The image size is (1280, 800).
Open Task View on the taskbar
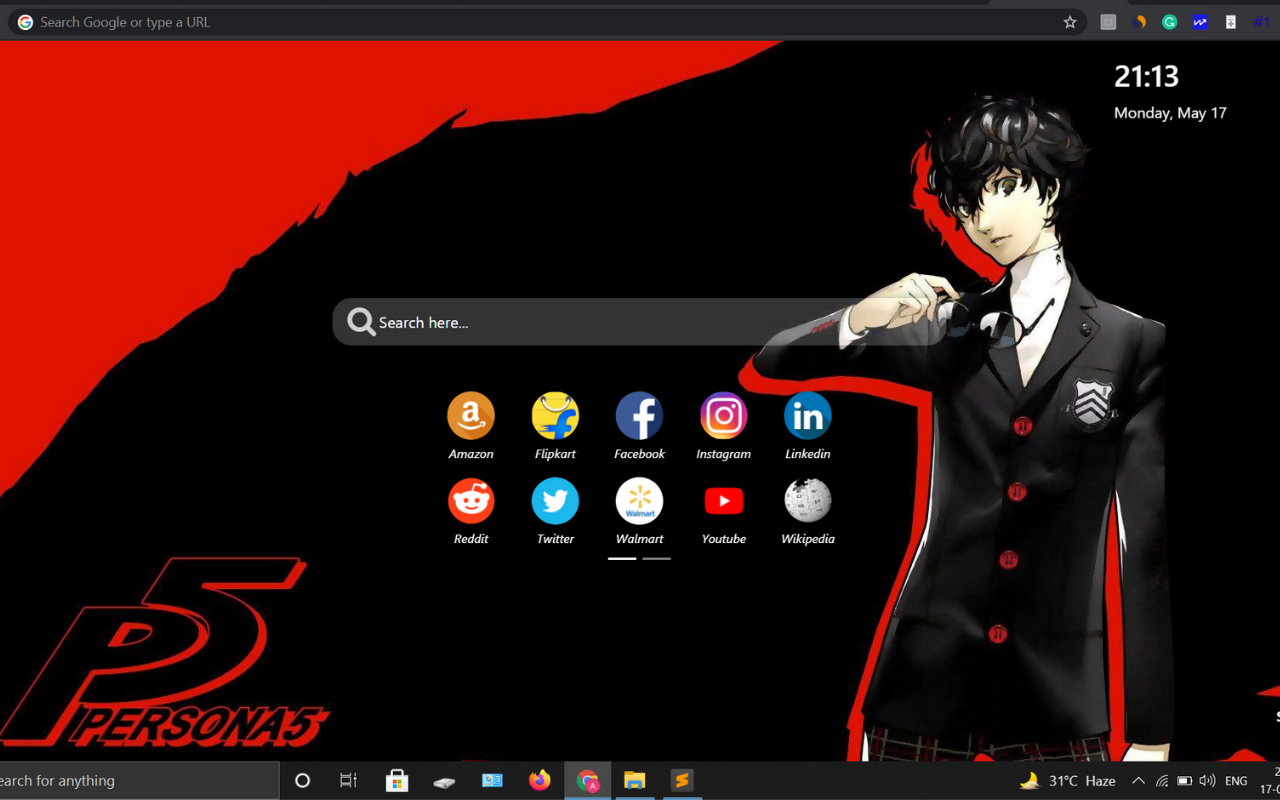(348, 781)
